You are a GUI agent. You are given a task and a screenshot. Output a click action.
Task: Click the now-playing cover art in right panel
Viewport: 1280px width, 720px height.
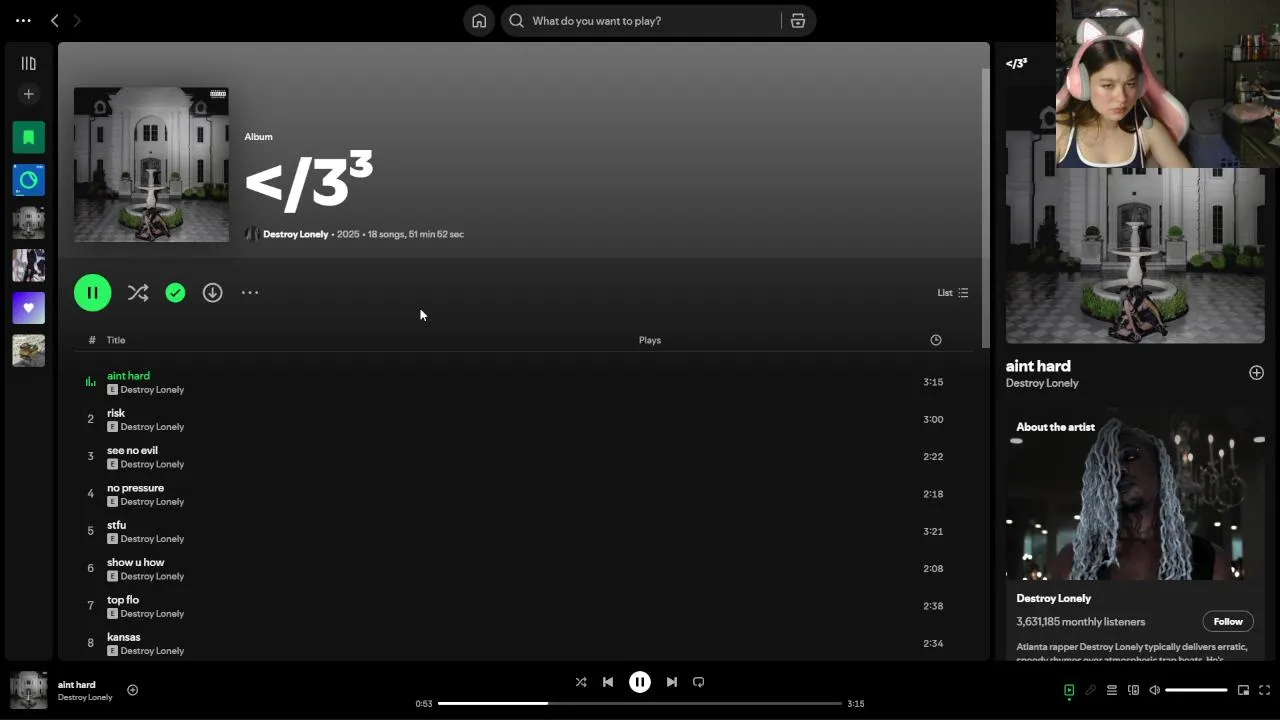click(x=1135, y=256)
